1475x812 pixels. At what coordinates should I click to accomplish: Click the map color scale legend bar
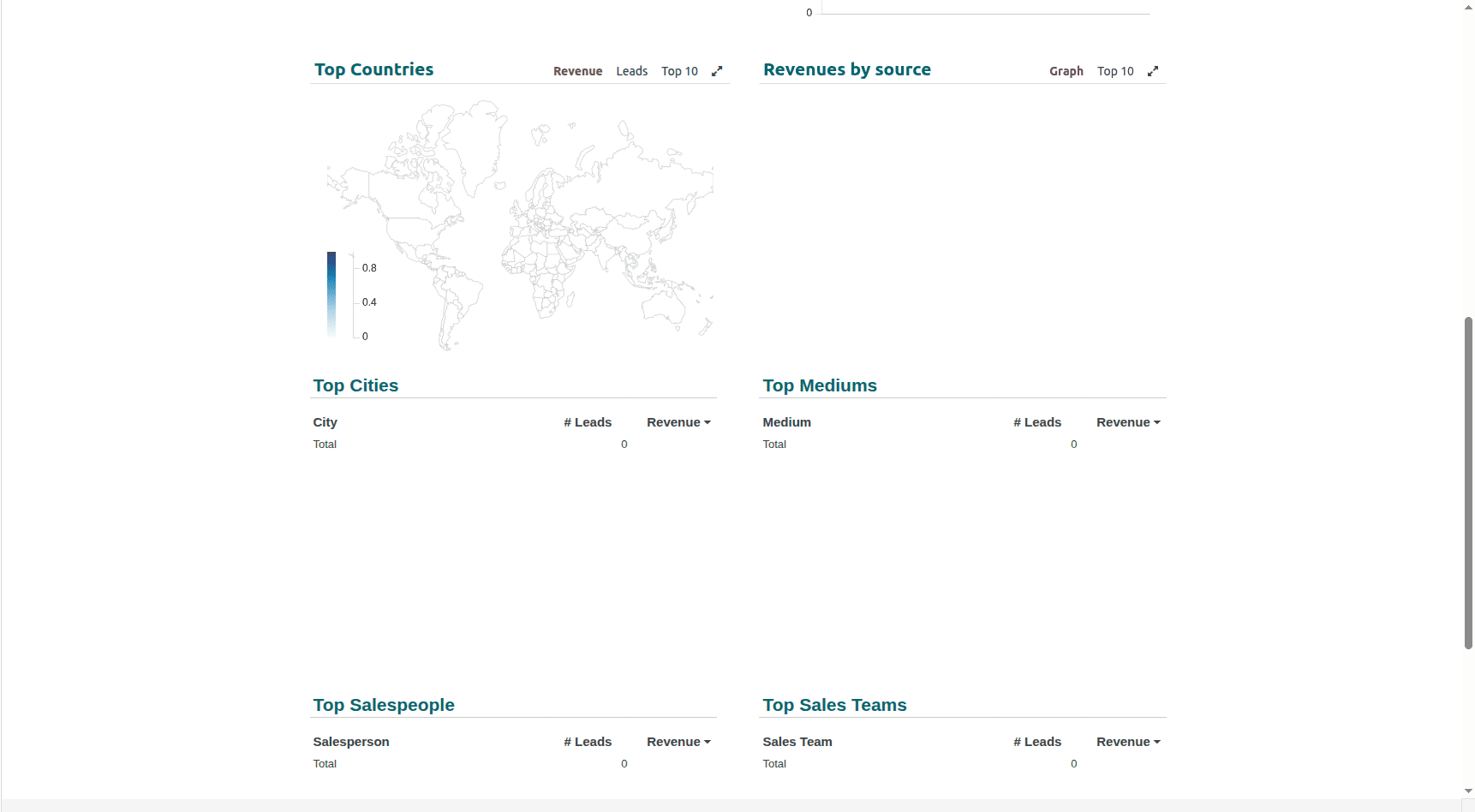click(331, 295)
